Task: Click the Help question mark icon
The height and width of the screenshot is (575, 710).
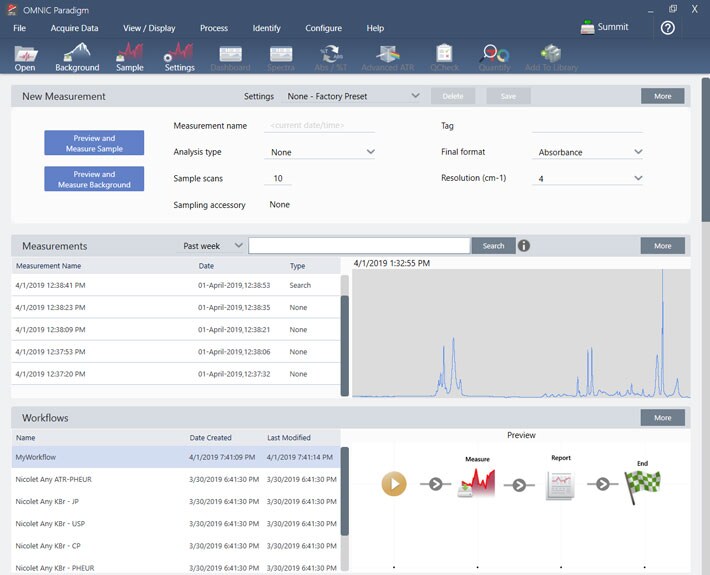Action: pyautogui.click(x=668, y=28)
